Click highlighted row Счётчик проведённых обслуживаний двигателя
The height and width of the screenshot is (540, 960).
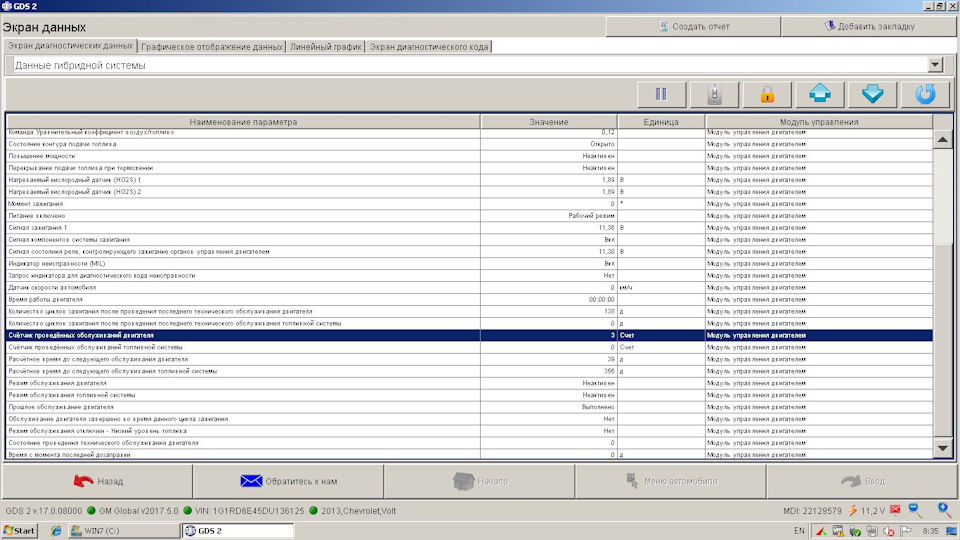coord(470,336)
